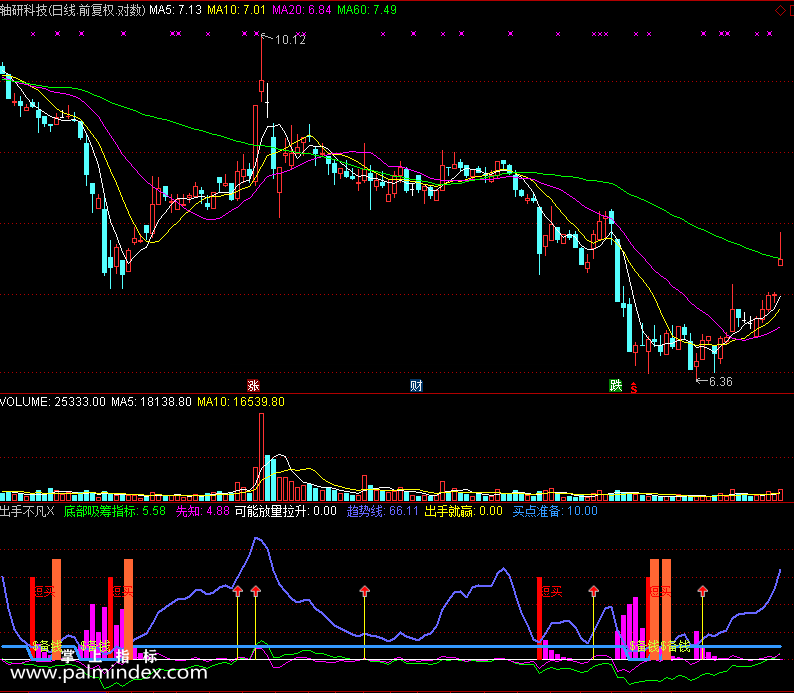Click the 6.36 low price annotation

721,382
